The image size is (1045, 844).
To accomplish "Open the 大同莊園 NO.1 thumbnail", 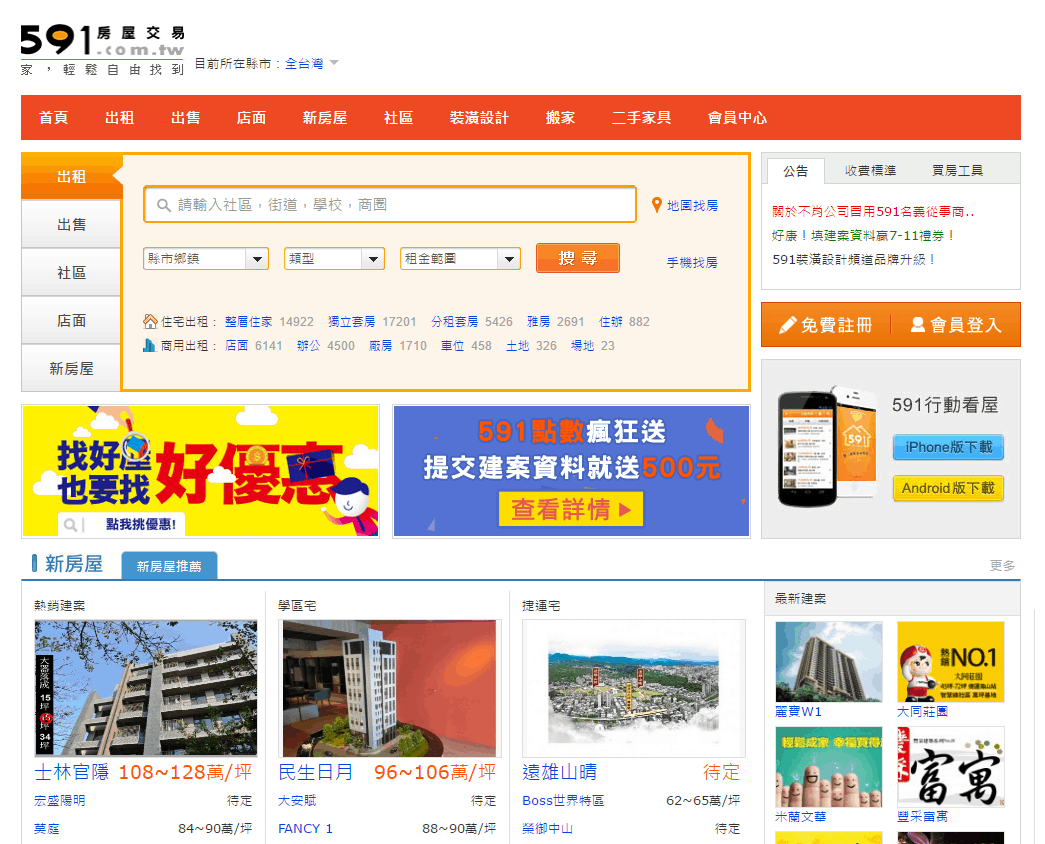I will click(951, 662).
